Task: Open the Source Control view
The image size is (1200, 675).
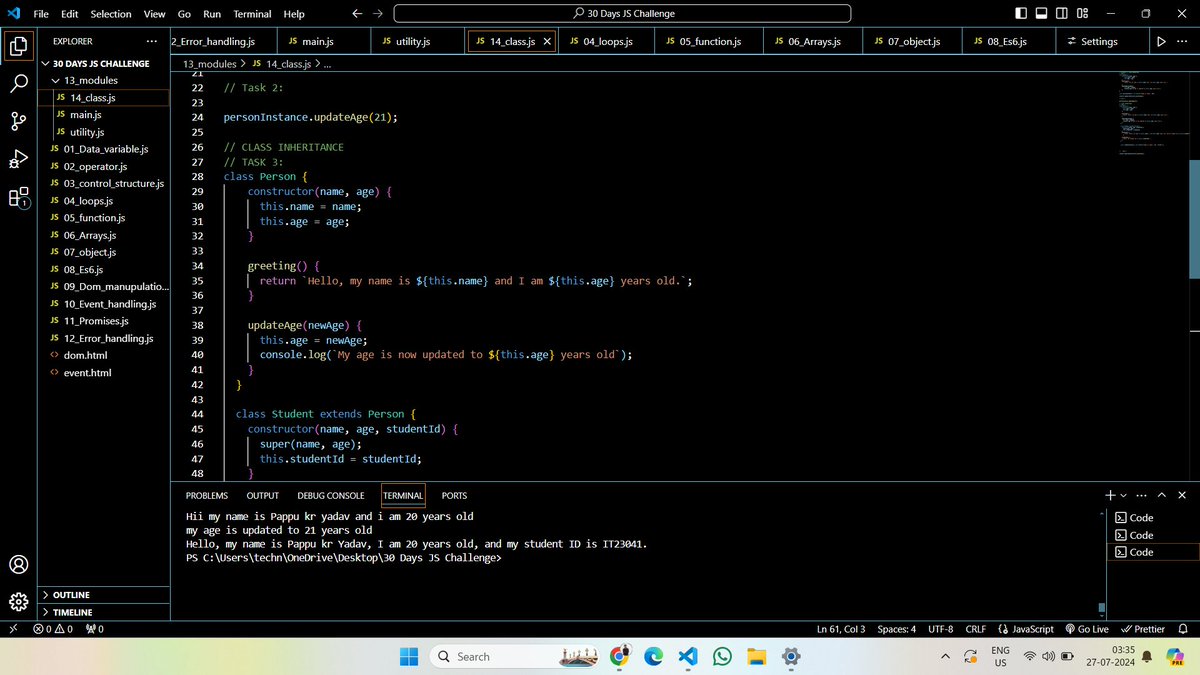Action: click(x=18, y=121)
